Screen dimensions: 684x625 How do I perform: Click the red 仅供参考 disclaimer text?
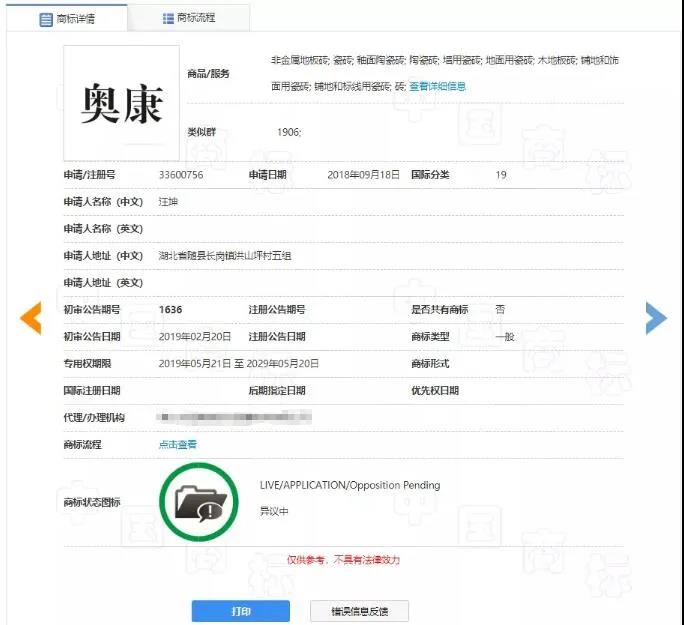click(343, 560)
